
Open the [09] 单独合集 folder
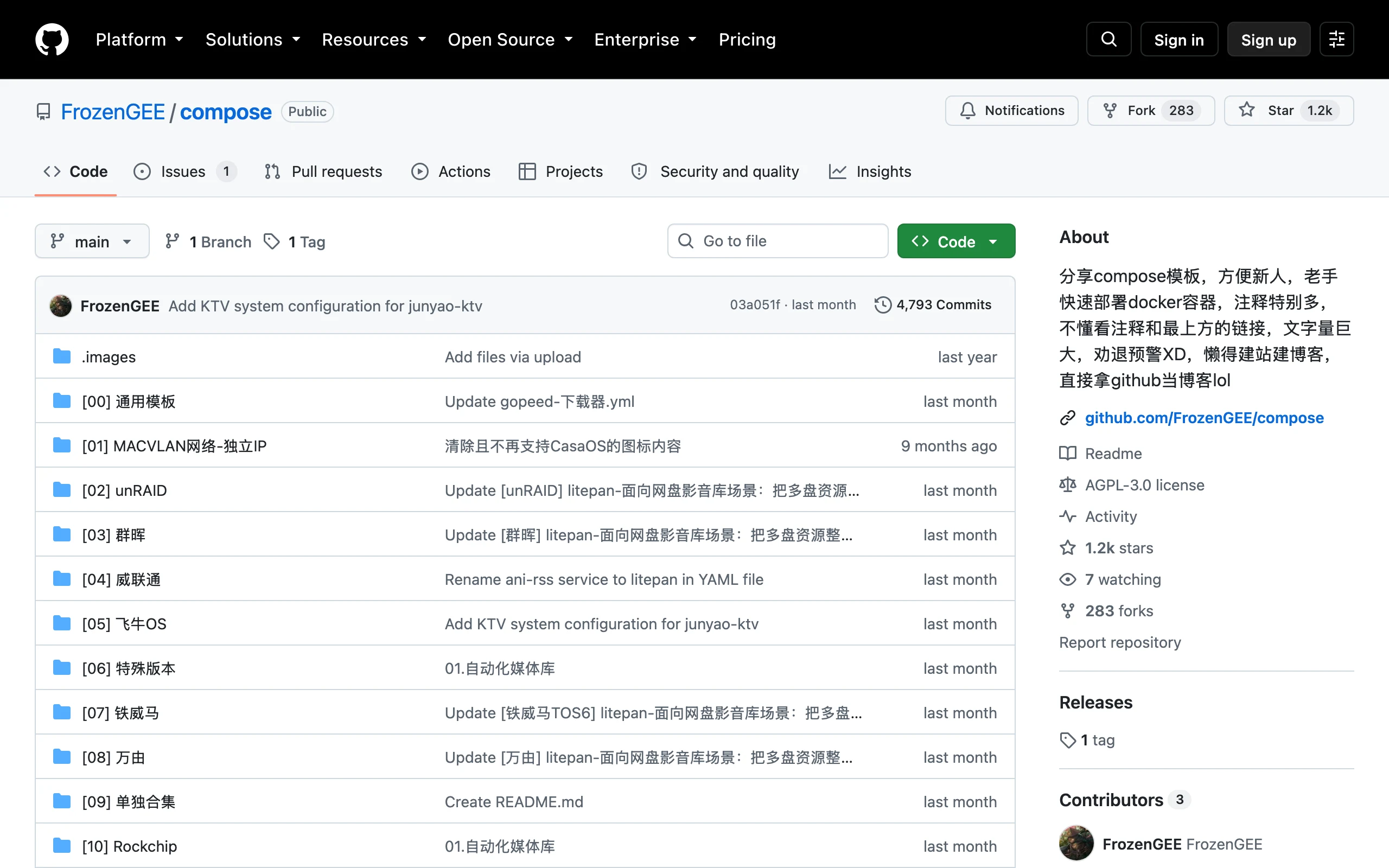[x=129, y=802]
